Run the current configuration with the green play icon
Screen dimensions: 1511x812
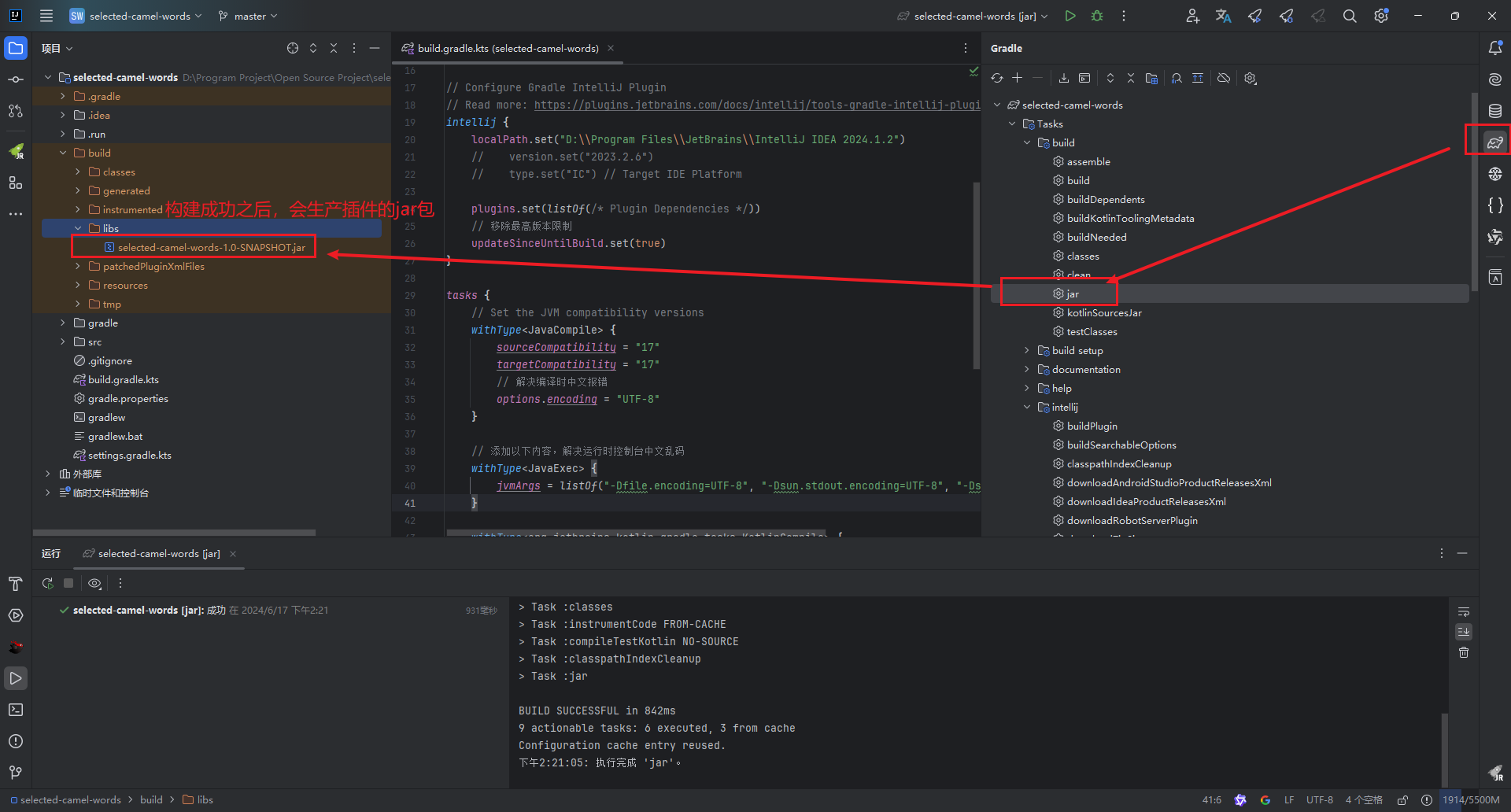(x=1070, y=16)
